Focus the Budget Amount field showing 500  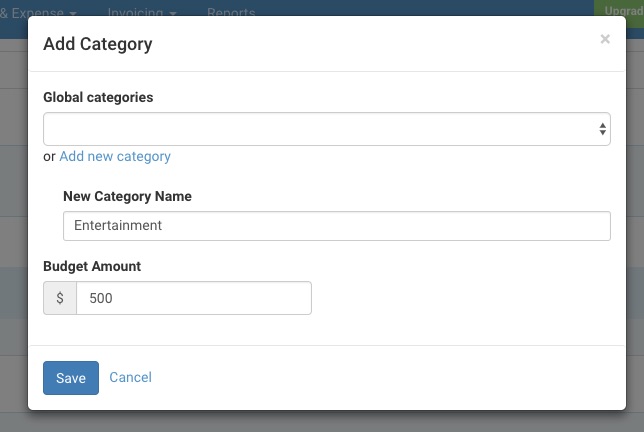click(x=194, y=298)
